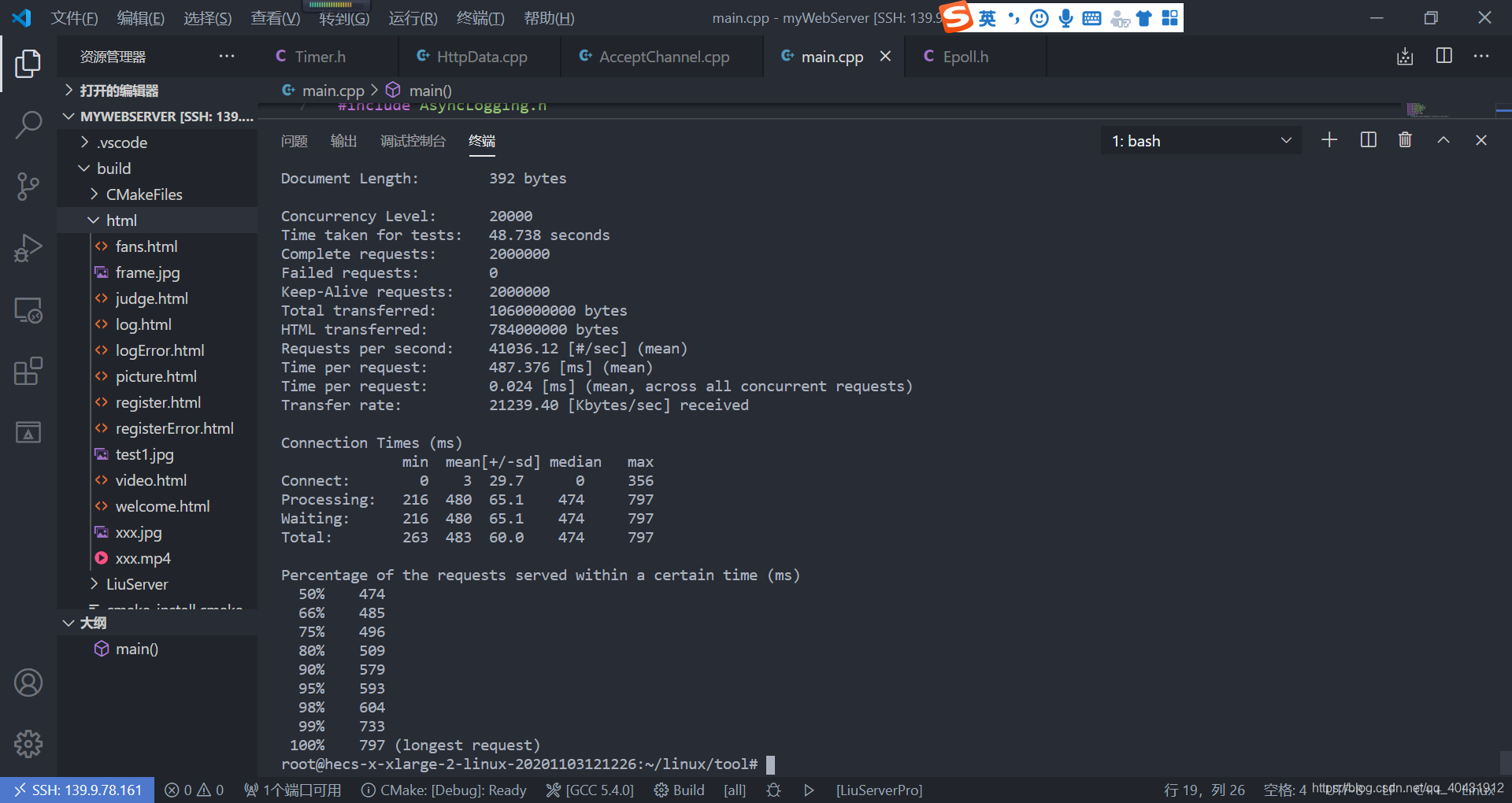Open the Run menu
The width and height of the screenshot is (1512, 803).
point(413,17)
